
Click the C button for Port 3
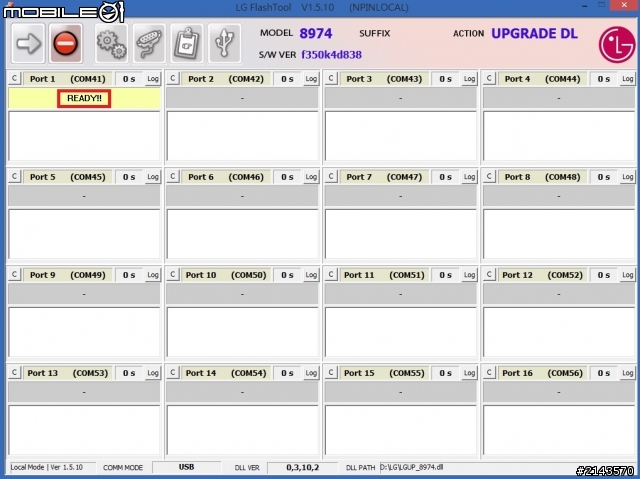[x=331, y=78]
